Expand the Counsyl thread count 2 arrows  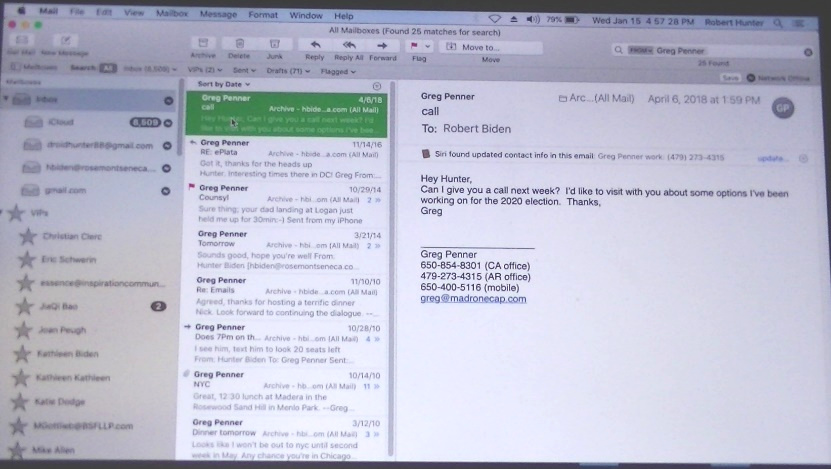(374, 200)
